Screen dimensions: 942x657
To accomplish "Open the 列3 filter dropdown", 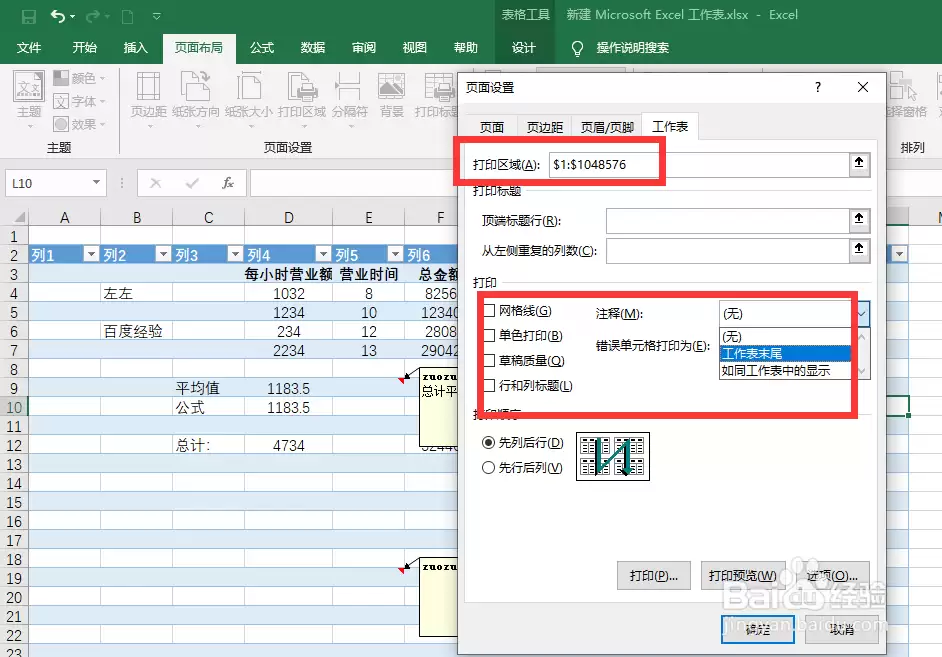I will pyautogui.click(x=235, y=254).
